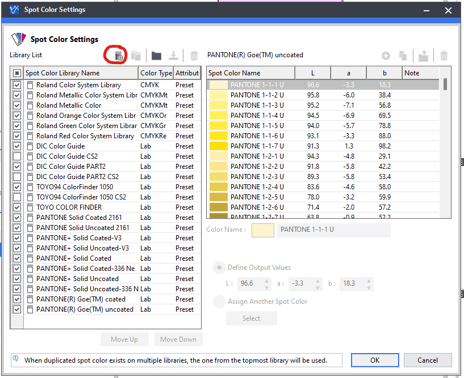This screenshot has width=464, height=378.
Task: Select Assign Another Spot Color radio button
Action: coord(219,301)
